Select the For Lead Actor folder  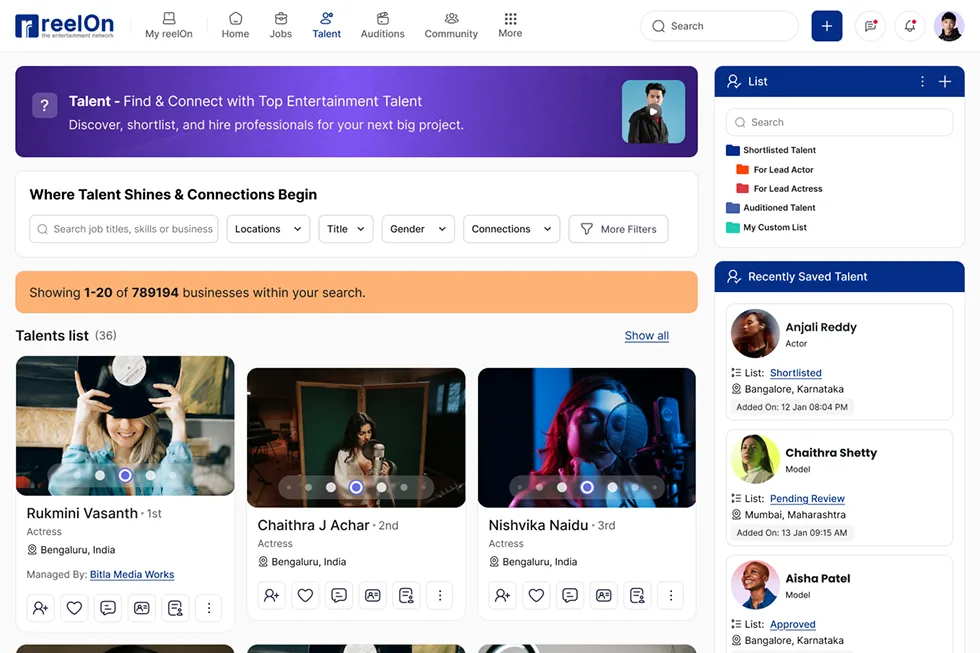point(783,170)
